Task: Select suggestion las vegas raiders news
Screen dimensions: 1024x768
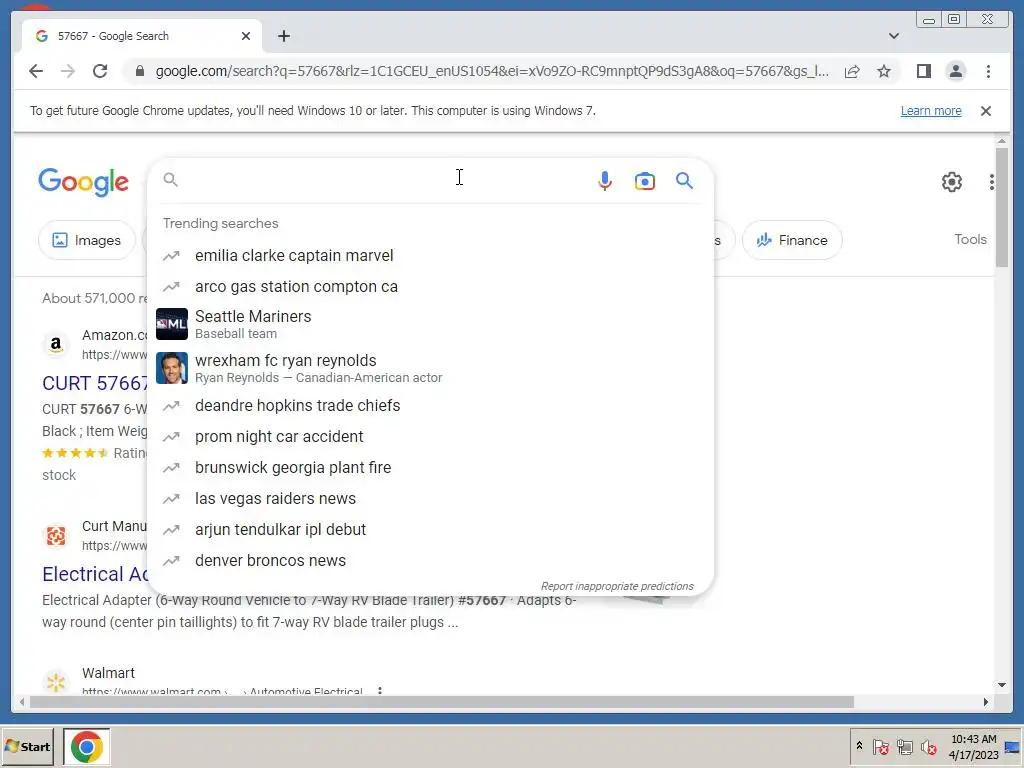Action: pos(430,499)
